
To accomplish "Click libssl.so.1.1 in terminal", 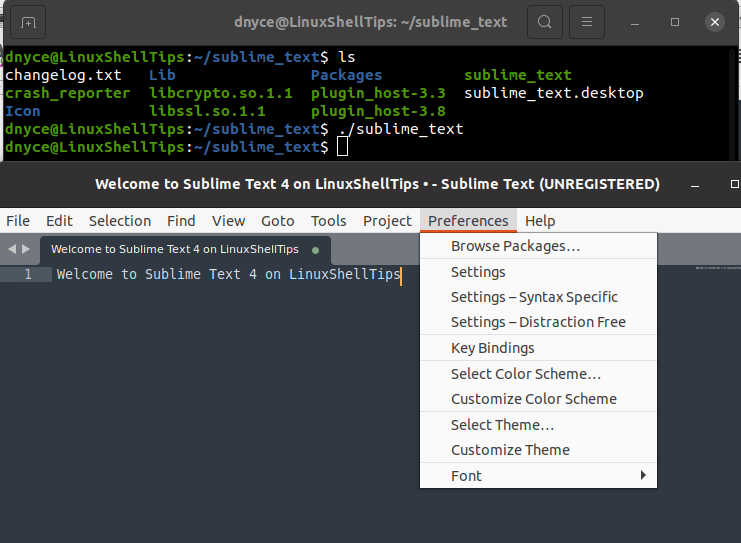I will [x=207, y=111].
